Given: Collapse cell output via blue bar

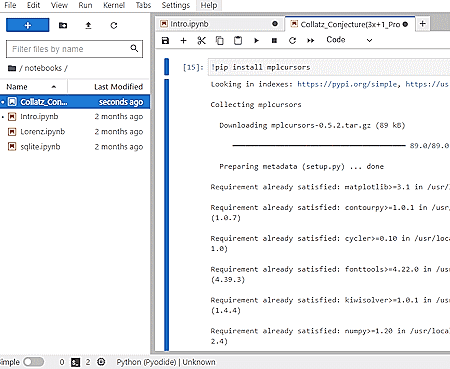Looking at the screenshot, I should point(167,215).
